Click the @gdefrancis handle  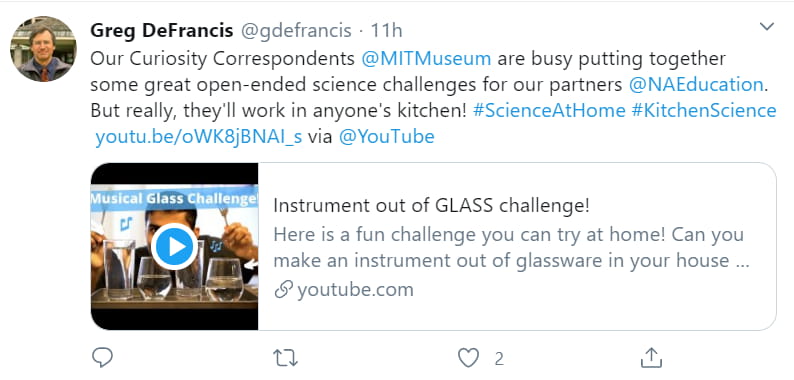pyautogui.click(x=296, y=31)
